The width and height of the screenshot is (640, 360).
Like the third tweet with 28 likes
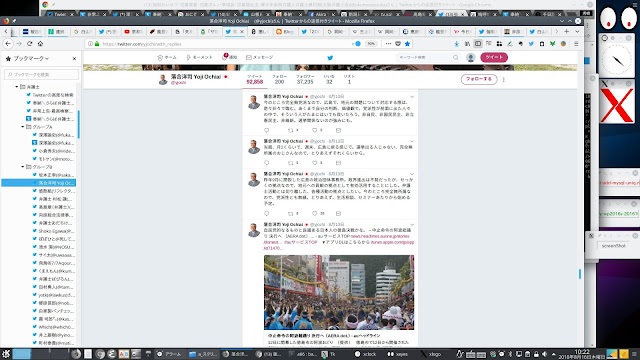point(315,213)
